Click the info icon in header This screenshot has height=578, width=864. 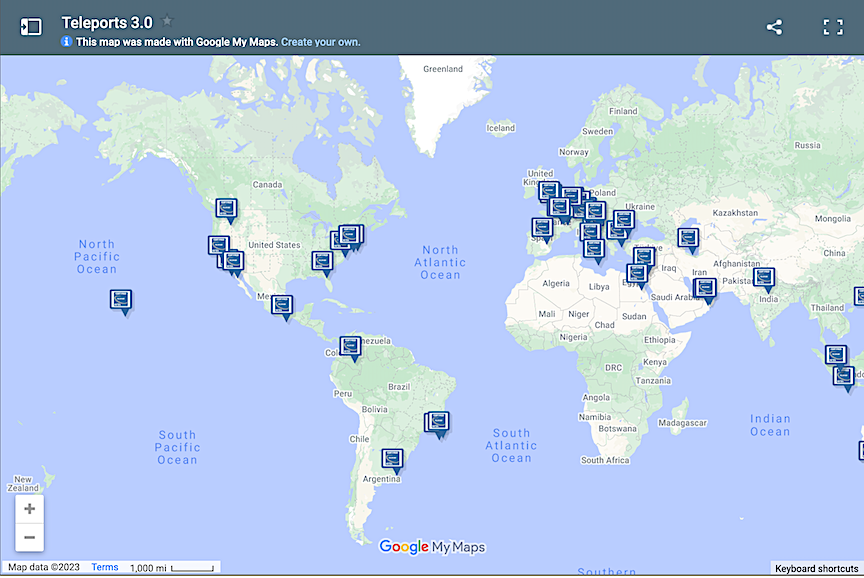[67, 42]
